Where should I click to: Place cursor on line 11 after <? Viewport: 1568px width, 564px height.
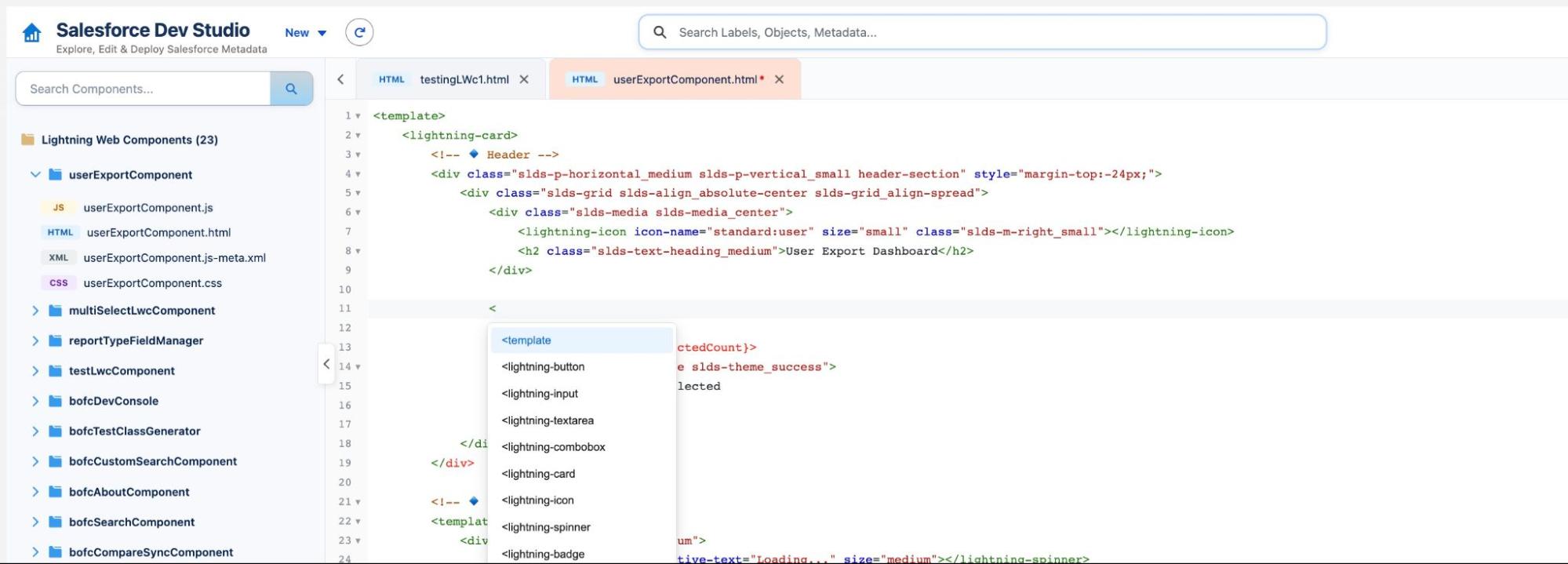pos(497,309)
